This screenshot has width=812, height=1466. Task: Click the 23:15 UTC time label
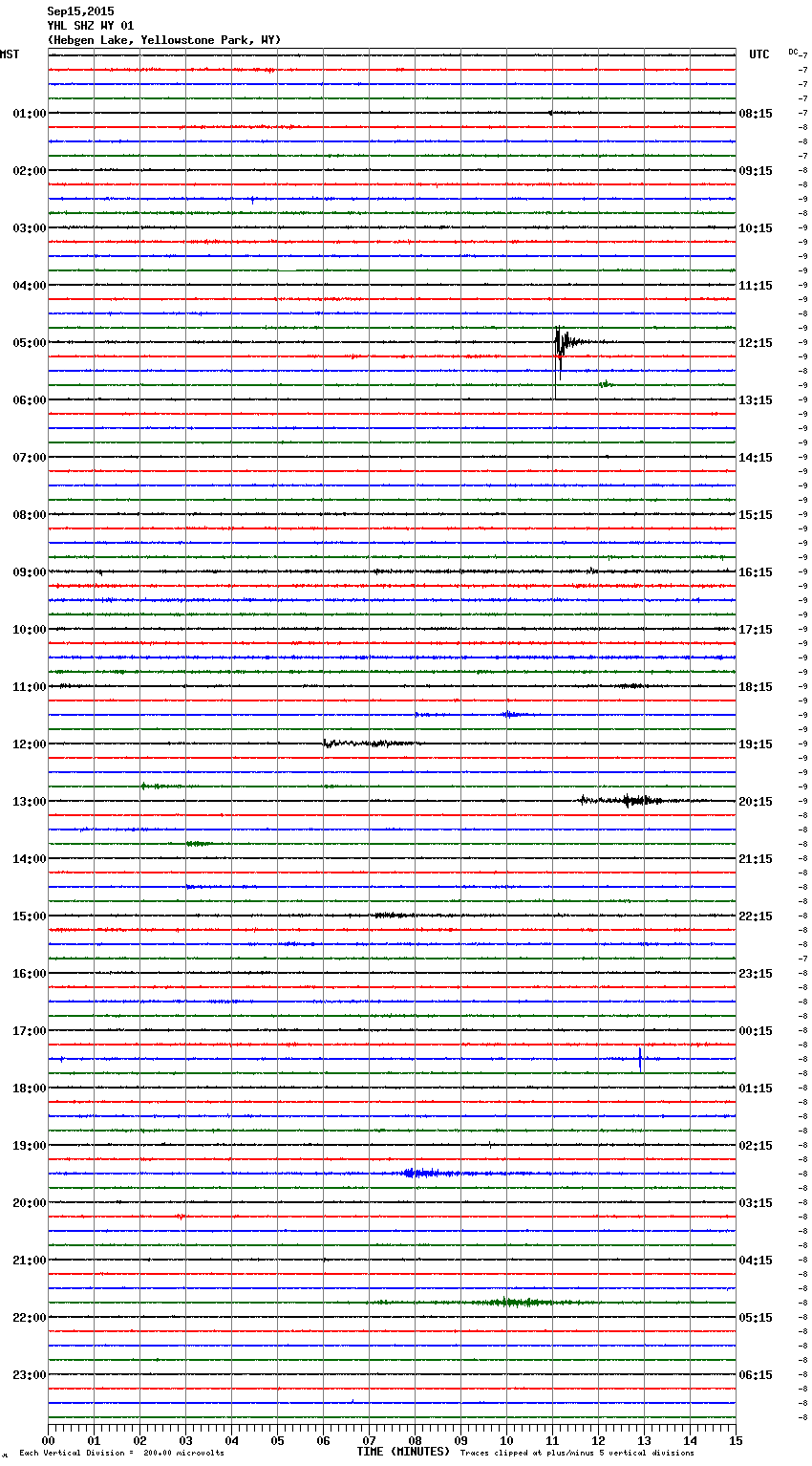click(756, 974)
